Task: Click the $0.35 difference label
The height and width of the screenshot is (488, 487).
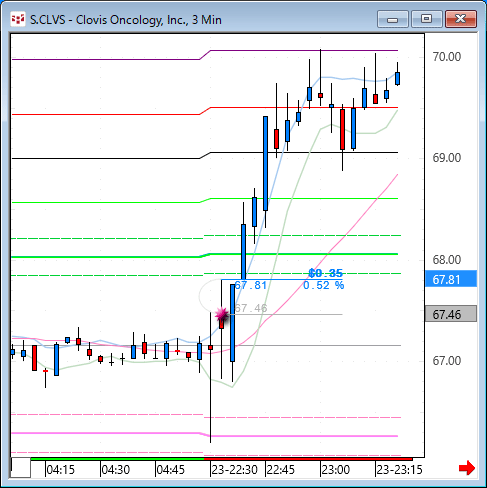Action: tap(326, 273)
